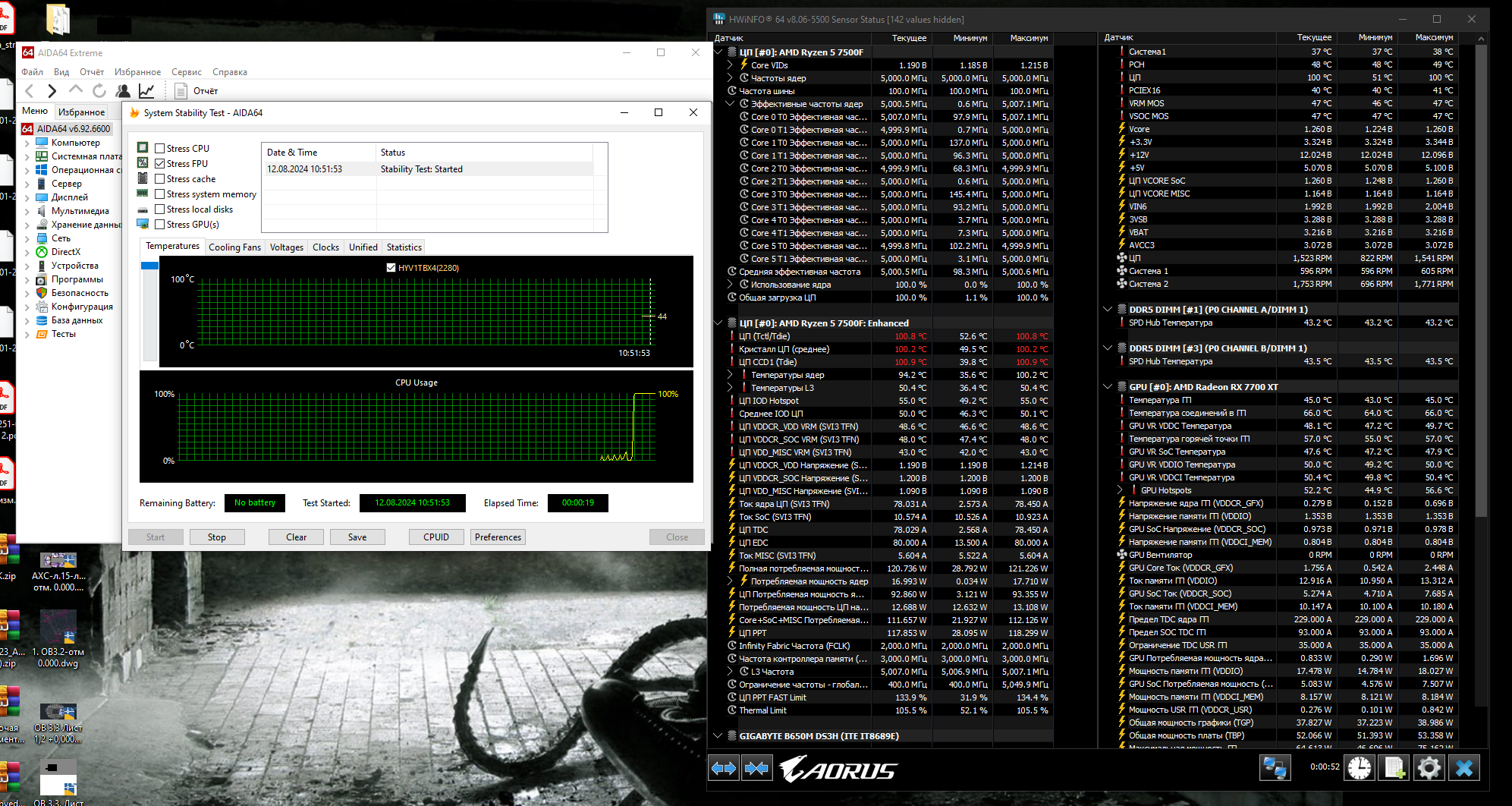The image size is (1512, 806).
Task: Click HWiNFO network monitors icon
Action: pyautogui.click(x=1275, y=768)
